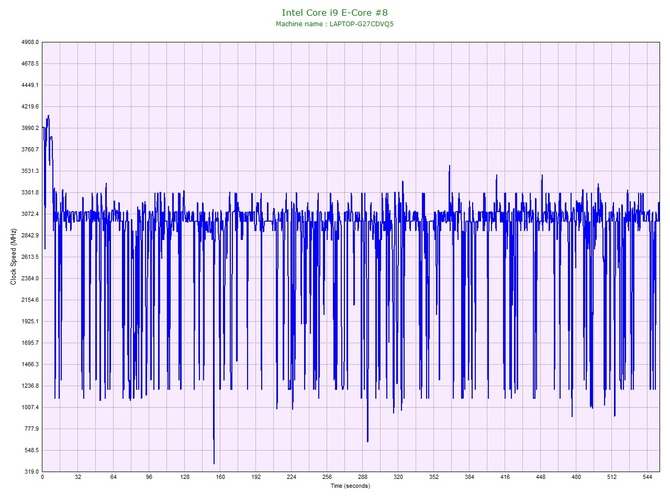Viewport: 670px width, 503px height.
Task: Click the y-axis value 1466.3
Action: 30,364
